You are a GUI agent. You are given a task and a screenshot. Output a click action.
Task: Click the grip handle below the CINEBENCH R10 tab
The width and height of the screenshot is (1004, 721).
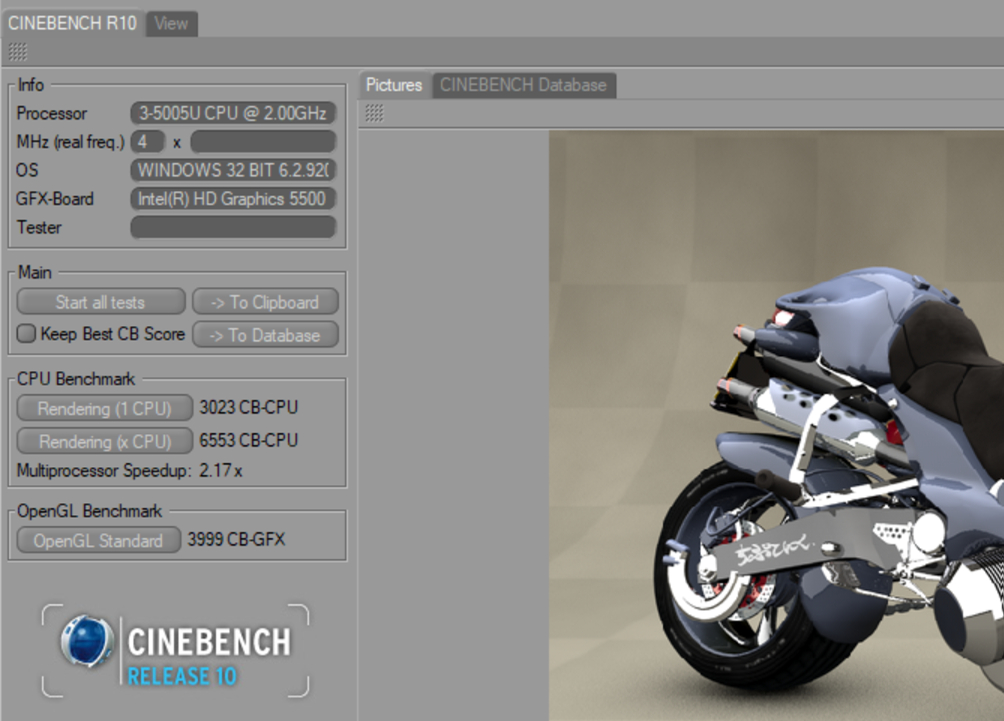coord(18,52)
